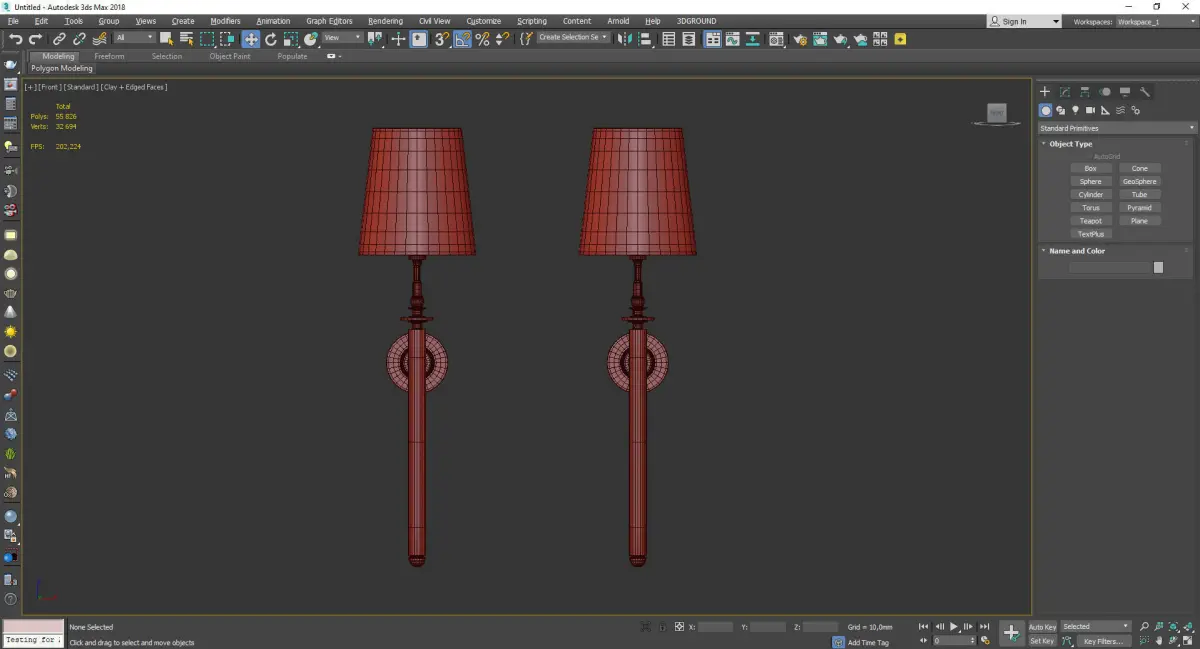The width and height of the screenshot is (1200, 649).
Task: Click the X coordinate input field
Action: [715, 627]
